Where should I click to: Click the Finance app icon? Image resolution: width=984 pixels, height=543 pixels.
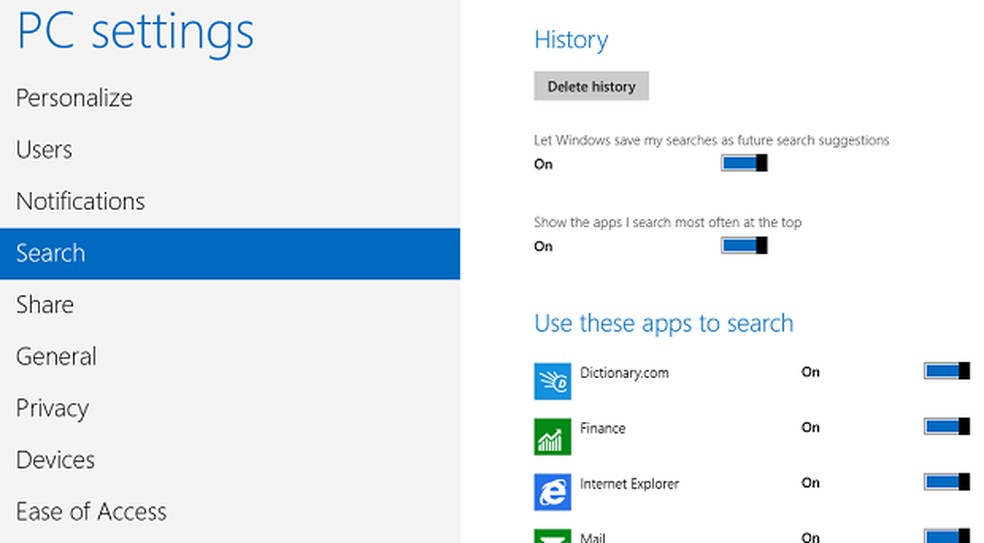click(x=552, y=436)
